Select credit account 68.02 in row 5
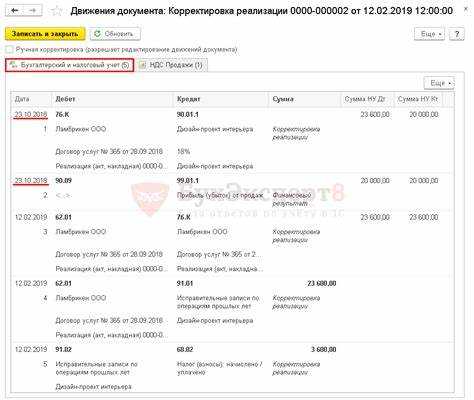This screenshot has width=474, height=400. [185, 349]
